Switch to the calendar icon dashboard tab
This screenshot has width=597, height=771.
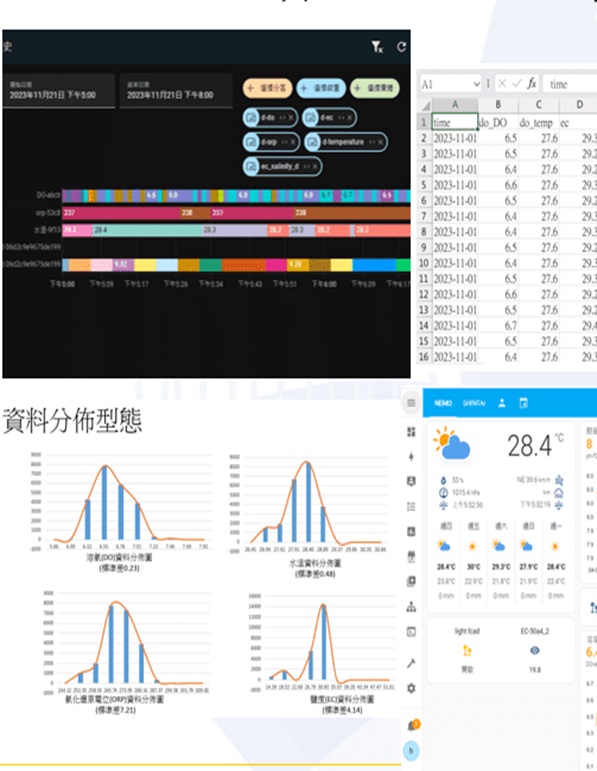(524, 403)
